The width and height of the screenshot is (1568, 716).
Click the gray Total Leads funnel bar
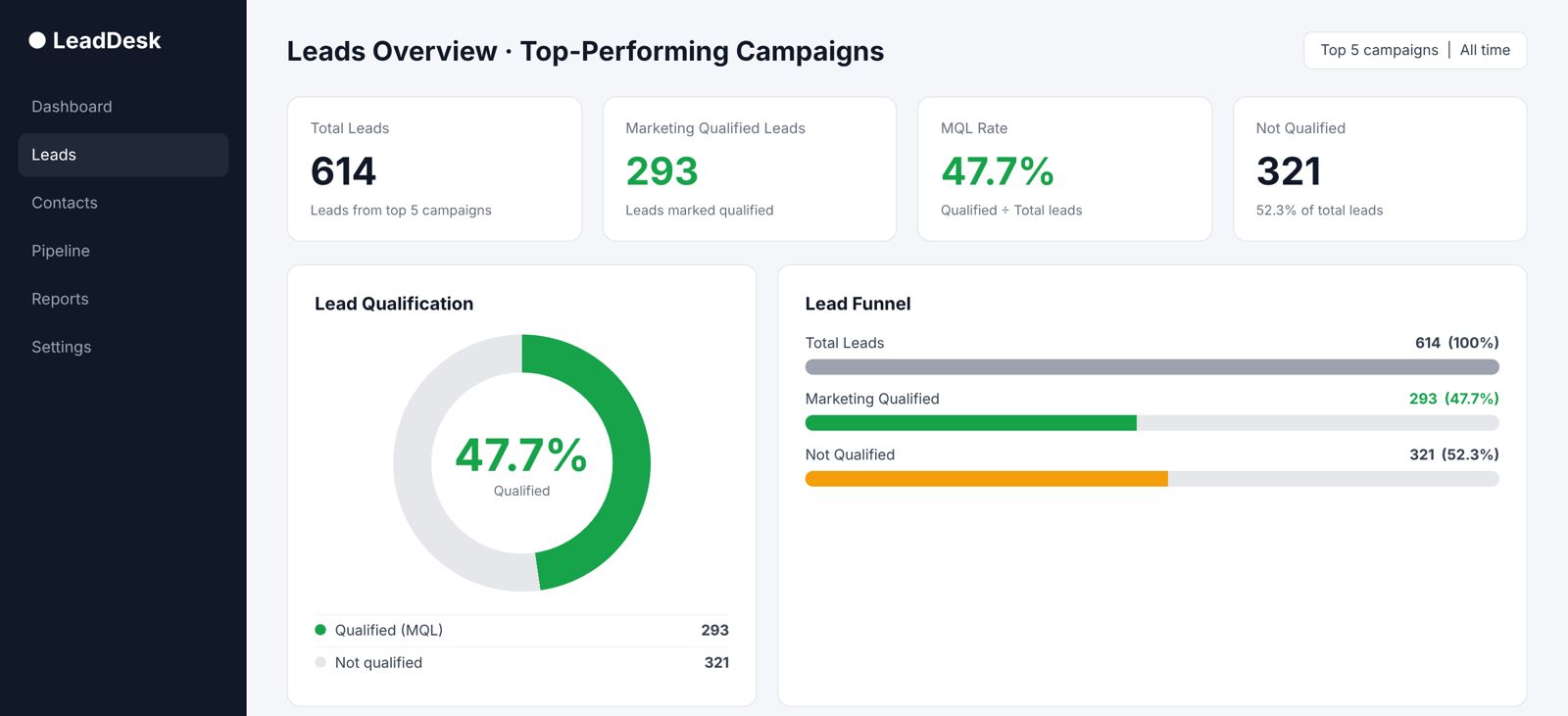[1152, 367]
